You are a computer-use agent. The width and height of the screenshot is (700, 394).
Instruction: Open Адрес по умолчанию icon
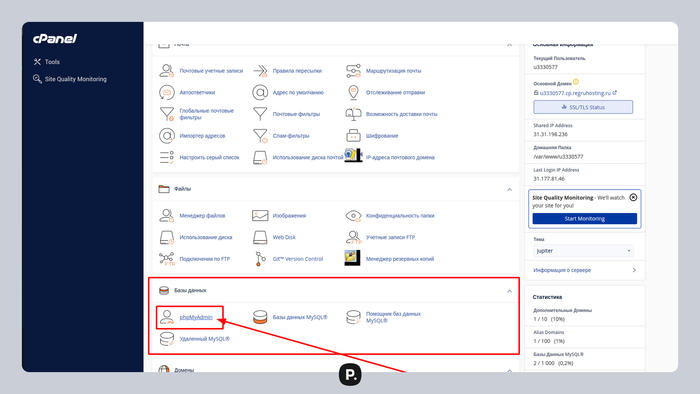point(260,92)
